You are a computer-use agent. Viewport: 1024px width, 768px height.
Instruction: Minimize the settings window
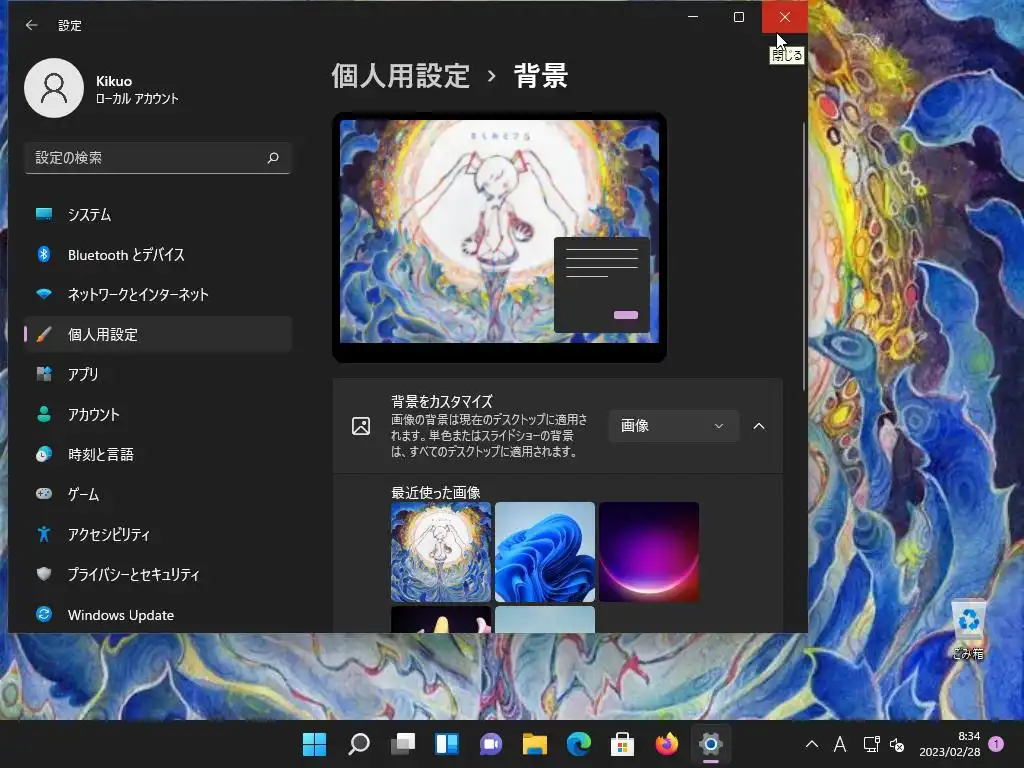tap(693, 17)
